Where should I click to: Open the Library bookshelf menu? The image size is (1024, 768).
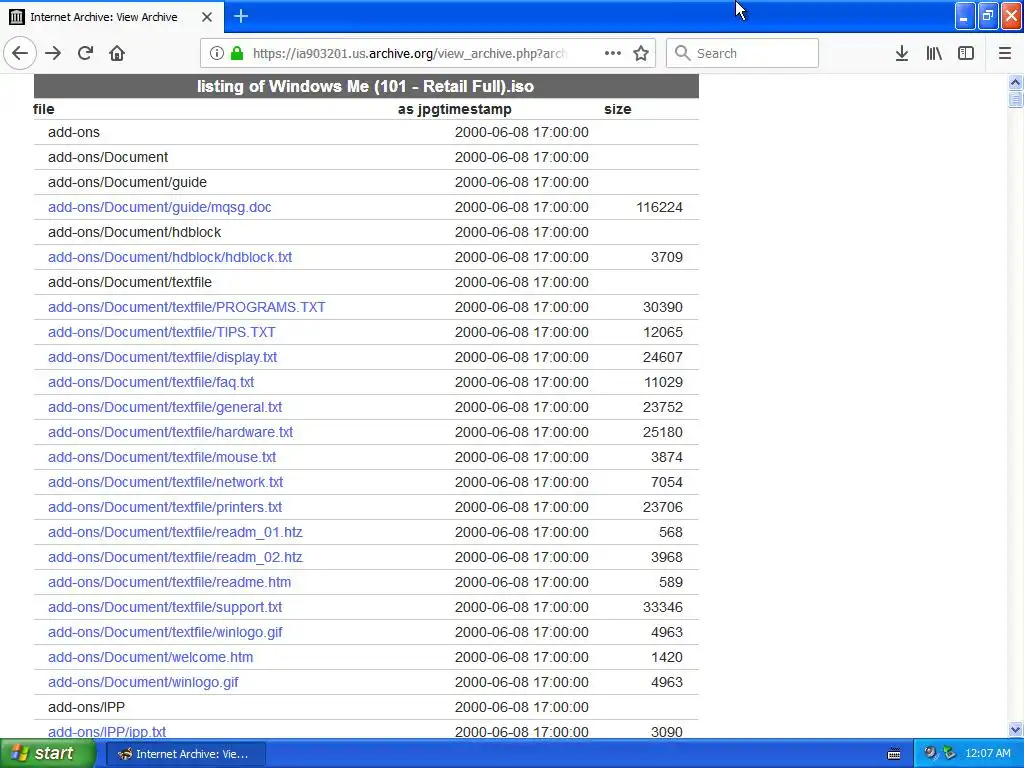pyautogui.click(x=934, y=54)
